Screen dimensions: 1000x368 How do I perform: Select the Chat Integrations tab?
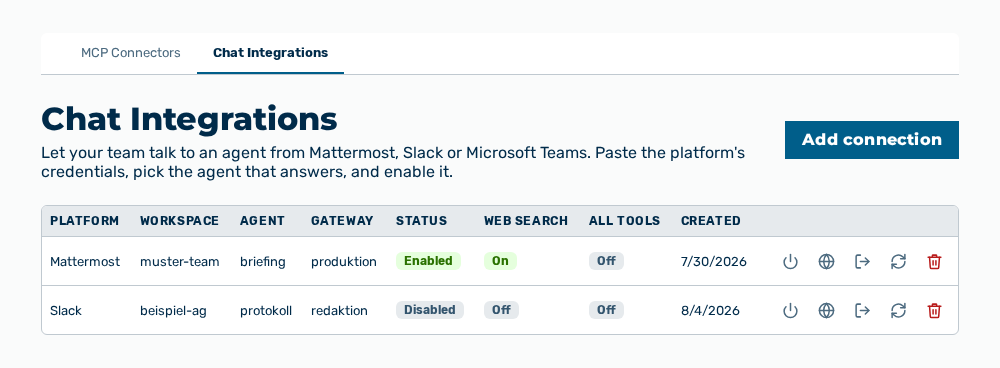click(270, 53)
